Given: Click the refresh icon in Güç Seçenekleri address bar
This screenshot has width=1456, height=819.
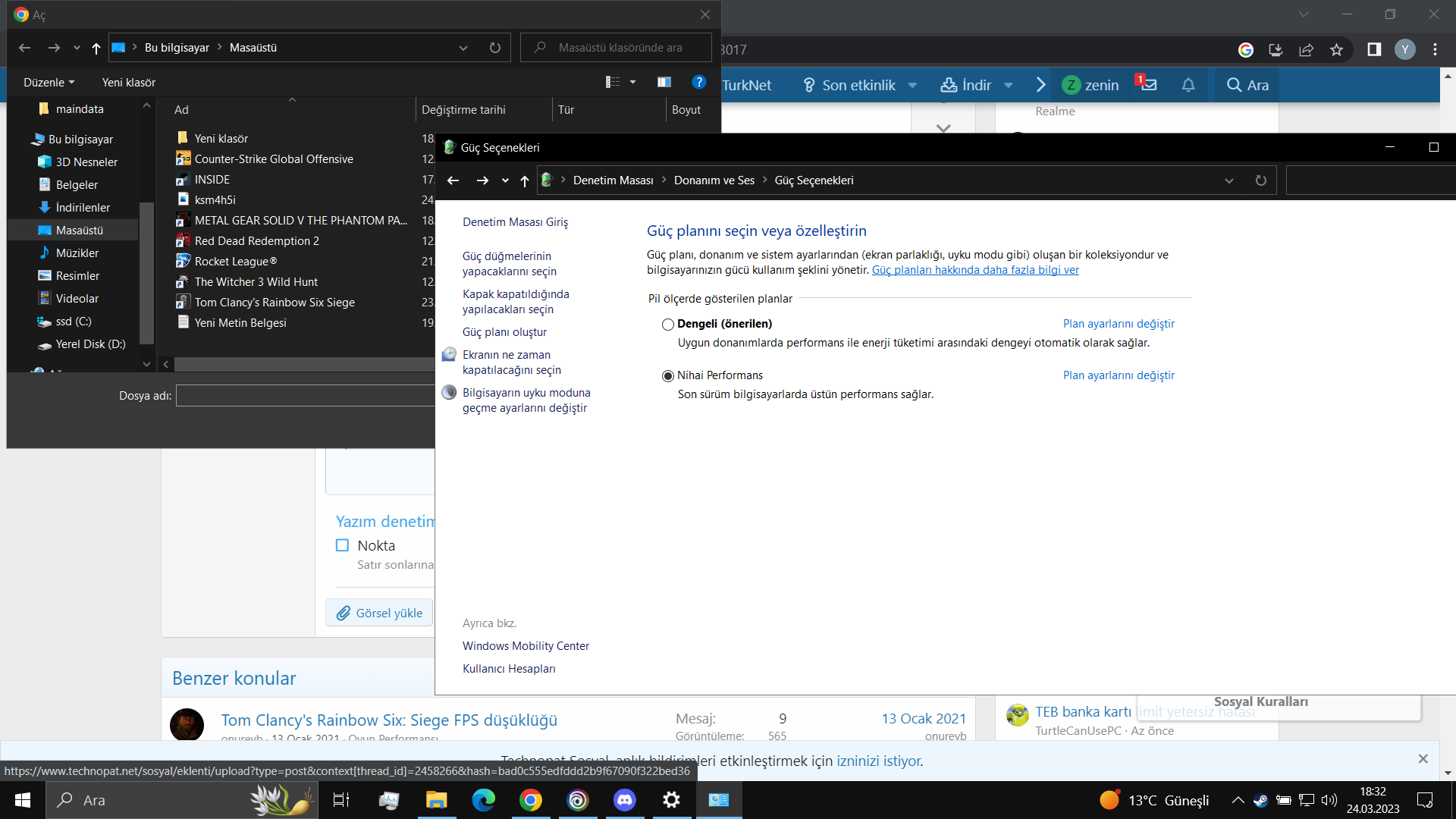Looking at the screenshot, I should tap(1260, 180).
